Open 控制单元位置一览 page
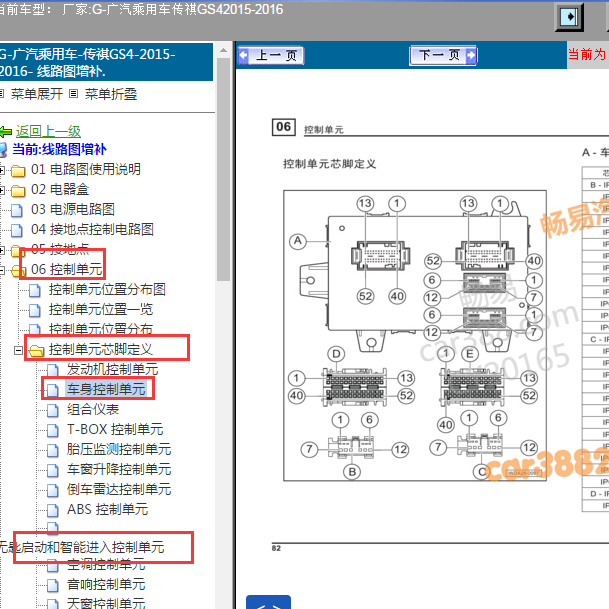 tap(101, 310)
